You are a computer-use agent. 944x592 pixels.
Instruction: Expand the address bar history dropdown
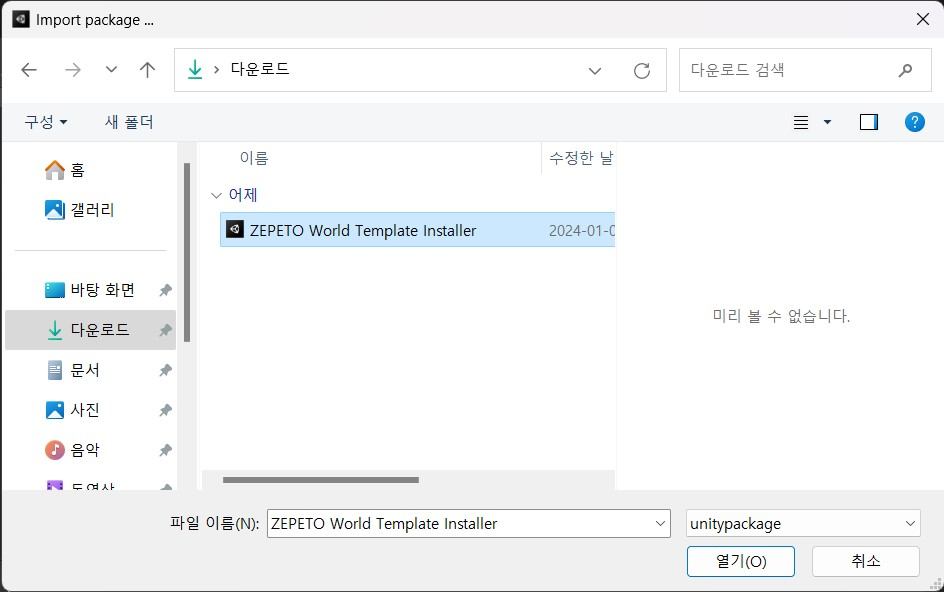click(595, 71)
